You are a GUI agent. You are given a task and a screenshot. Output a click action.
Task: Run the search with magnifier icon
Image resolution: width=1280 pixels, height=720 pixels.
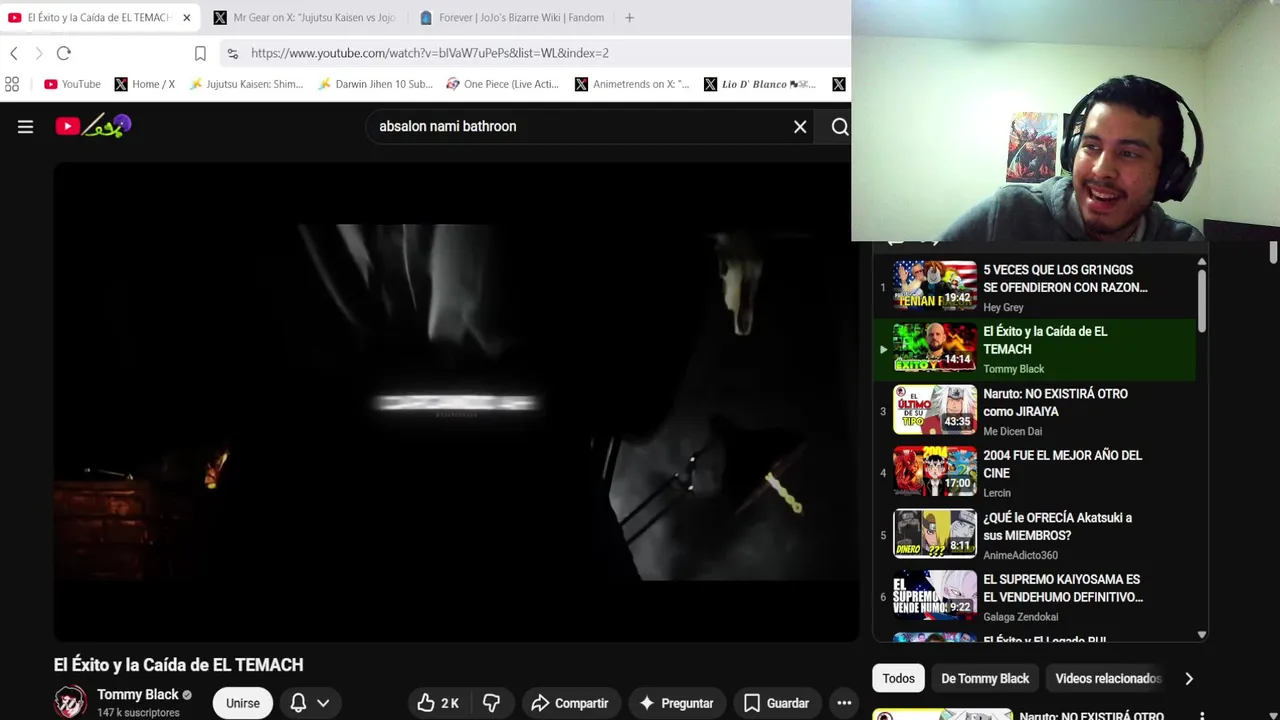point(840,127)
